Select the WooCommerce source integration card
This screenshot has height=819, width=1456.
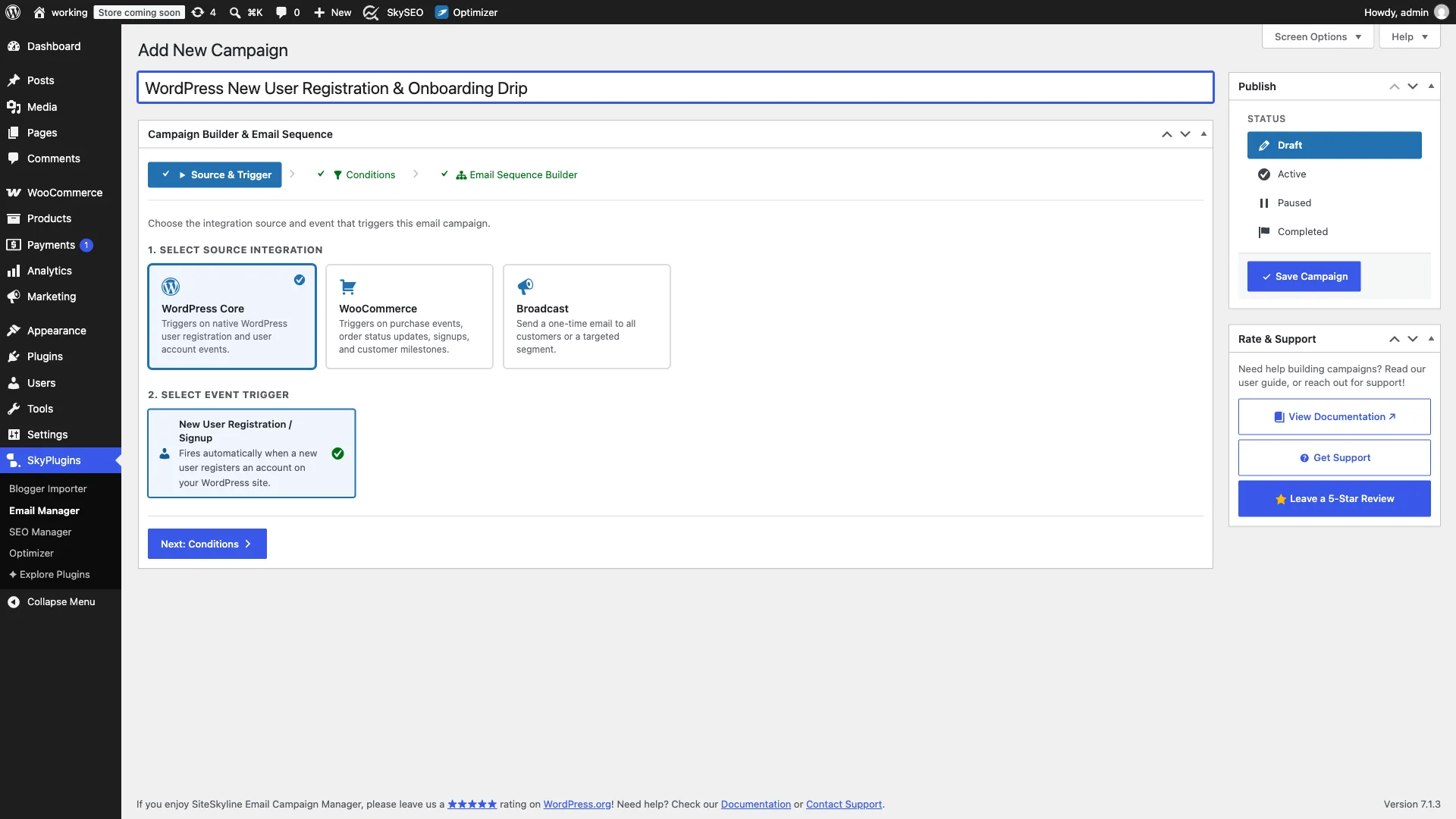pos(409,317)
